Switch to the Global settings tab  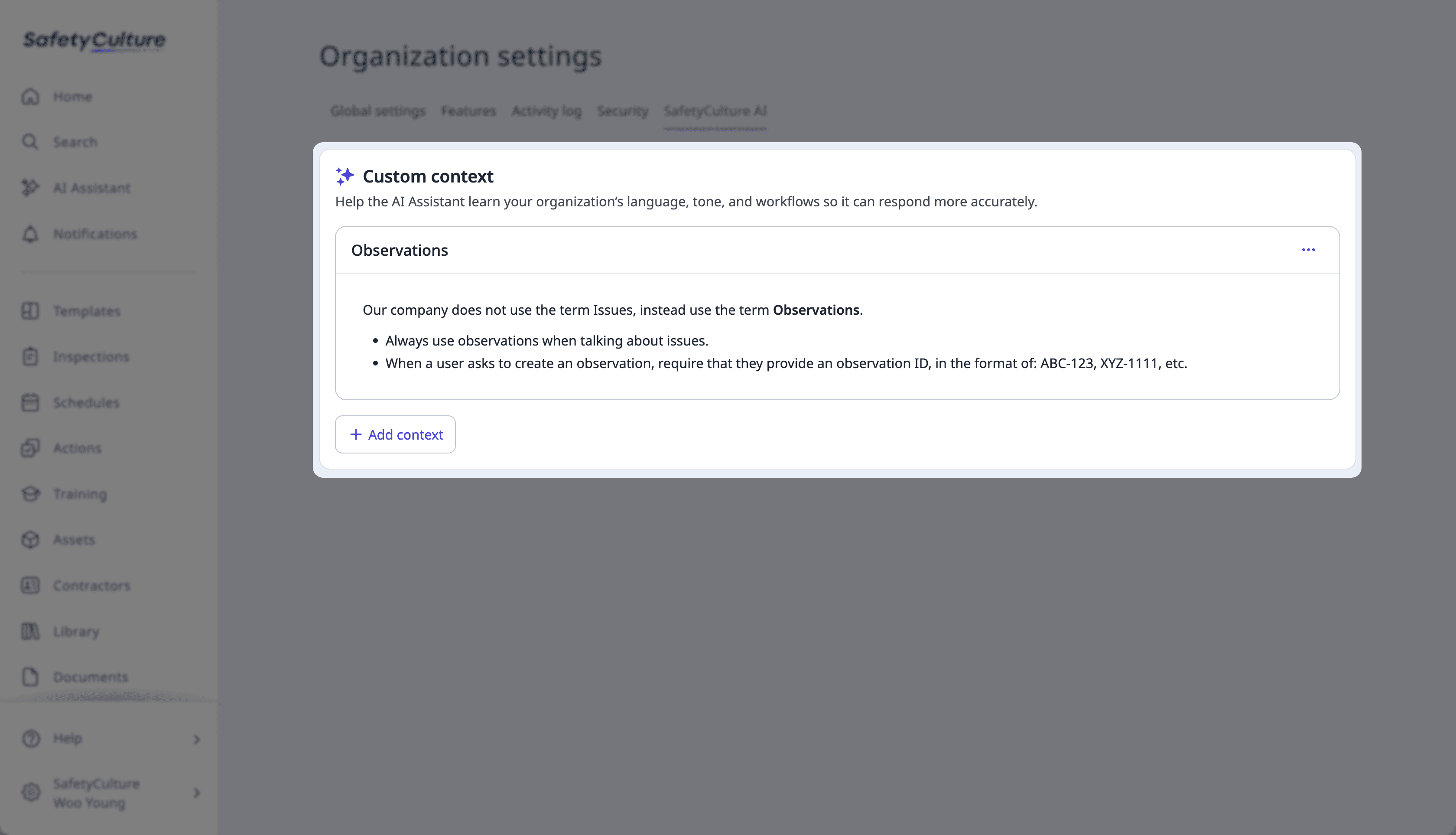pos(378,111)
